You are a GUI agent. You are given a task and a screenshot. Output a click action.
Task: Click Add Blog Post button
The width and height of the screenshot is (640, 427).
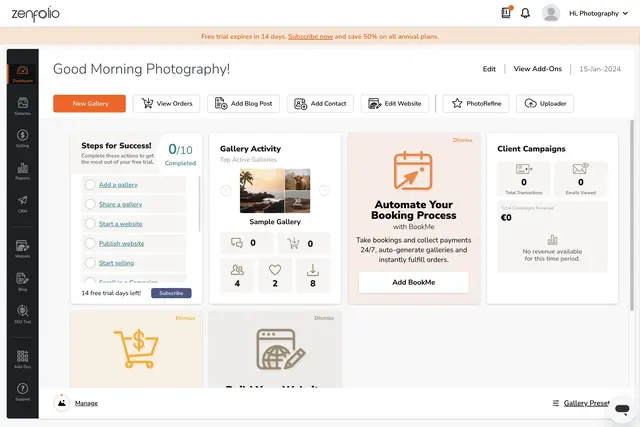[x=243, y=103]
